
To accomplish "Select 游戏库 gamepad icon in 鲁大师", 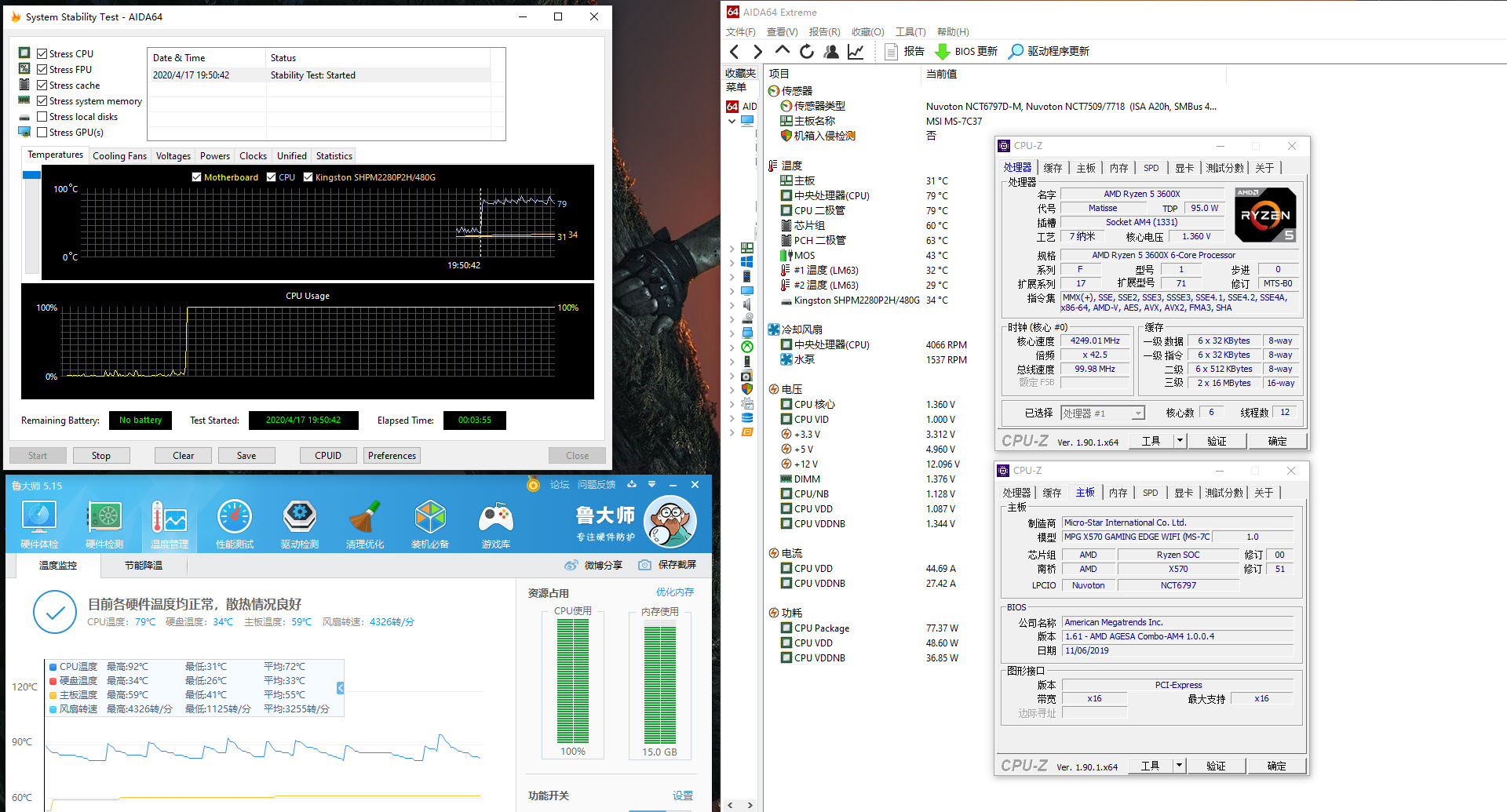I will tap(495, 520).
